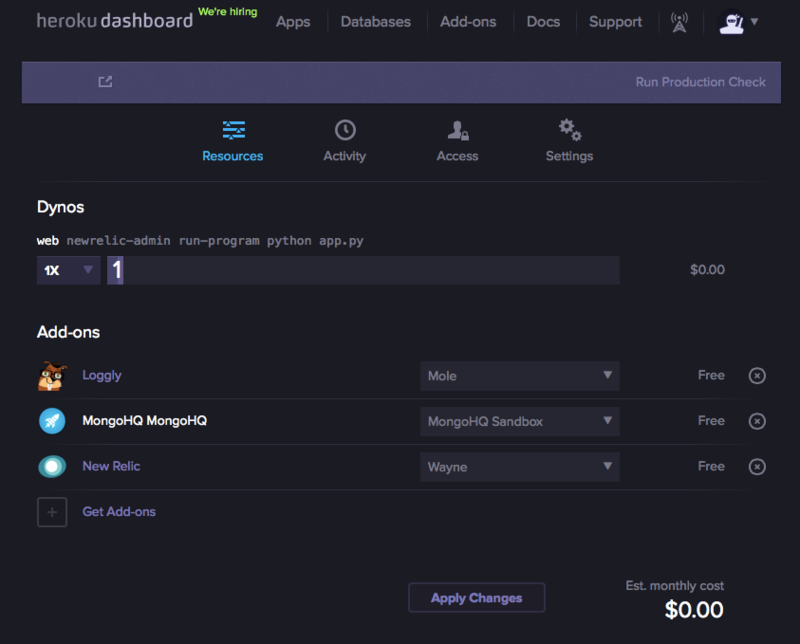Open the status broadcast tower icon
This screenshot has height=644, width=800.
[x=679, y=22]
